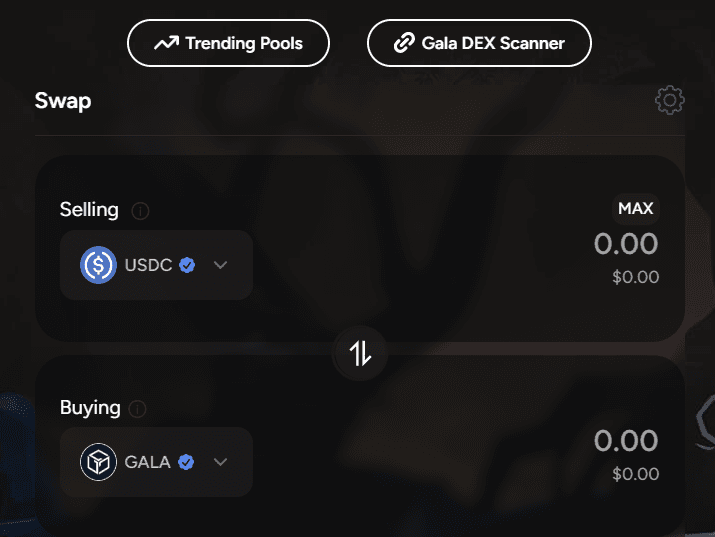The image size is (715, 537).
Task: Click the info icon beside Selling
Action: (141, 211)
